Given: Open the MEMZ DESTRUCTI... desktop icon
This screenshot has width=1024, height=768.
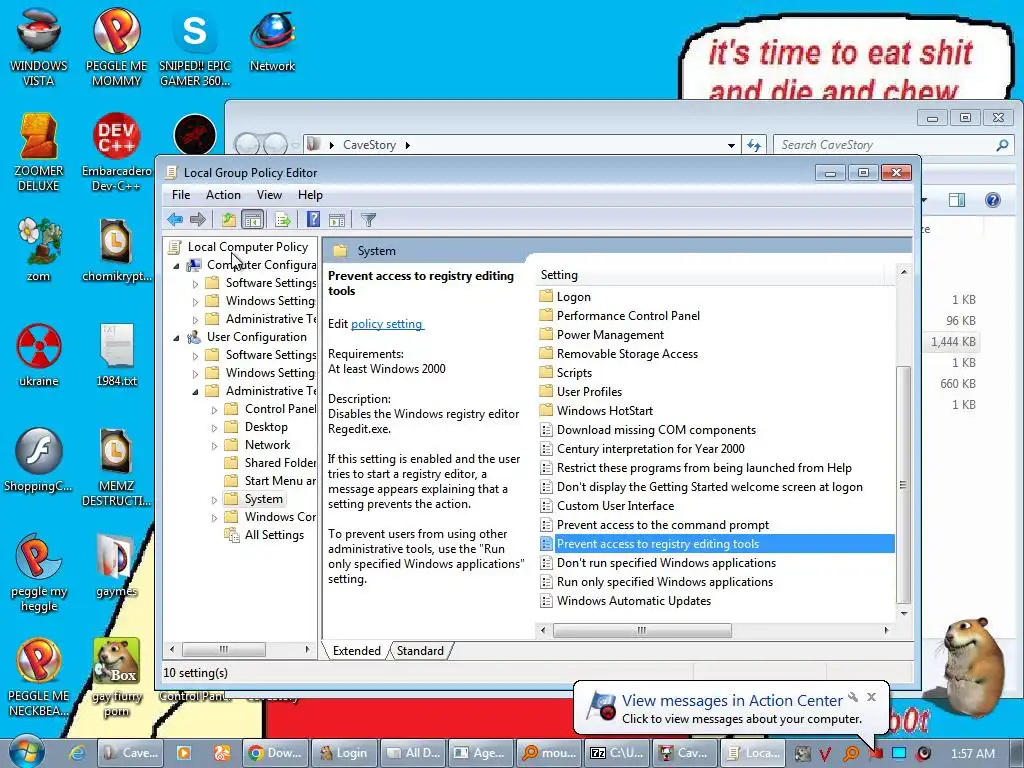Looking at the screenshot, I should (x=116, y=468).
